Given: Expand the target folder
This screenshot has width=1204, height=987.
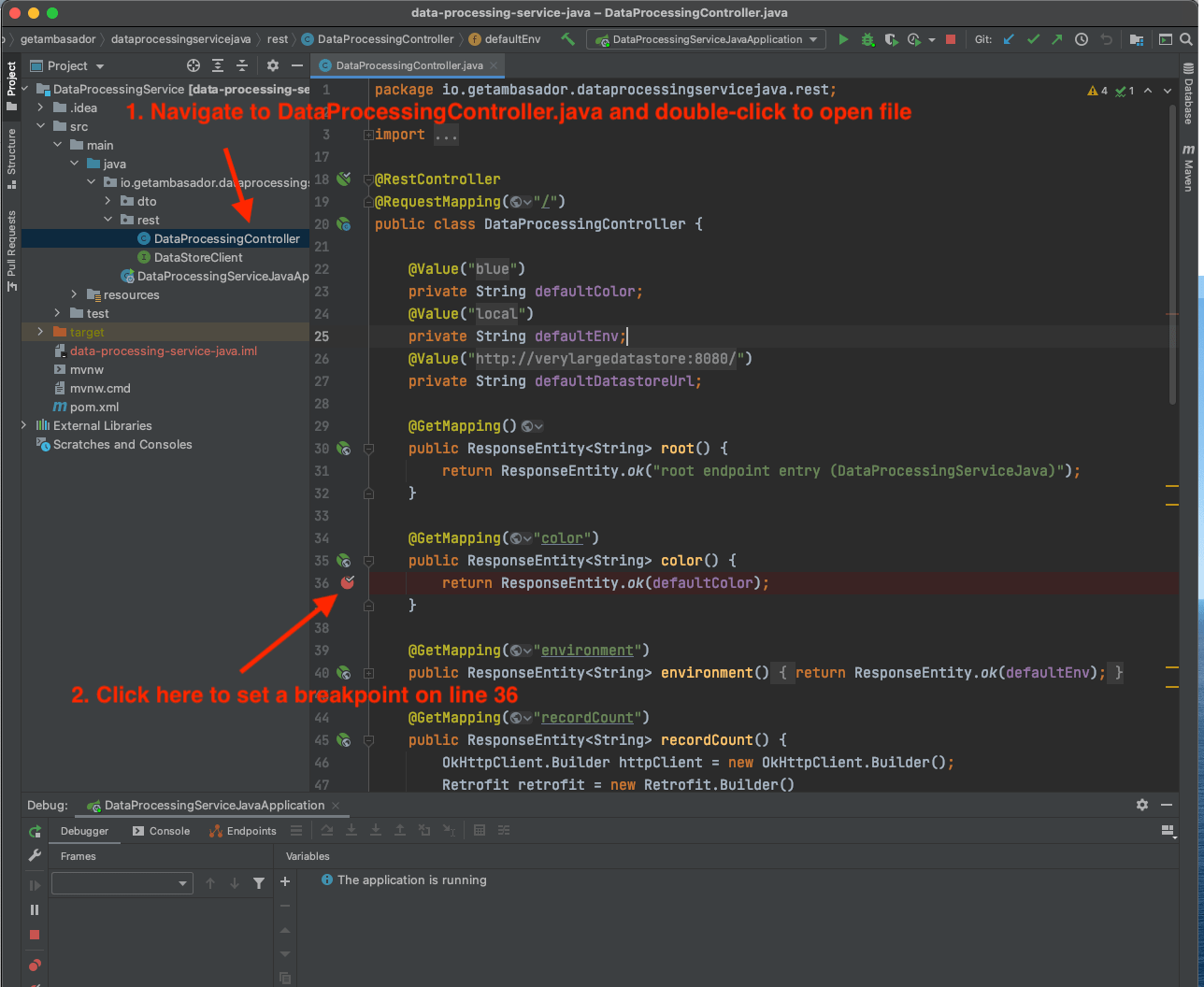Looking at the screenshot, I should click(x=40, y=332).
